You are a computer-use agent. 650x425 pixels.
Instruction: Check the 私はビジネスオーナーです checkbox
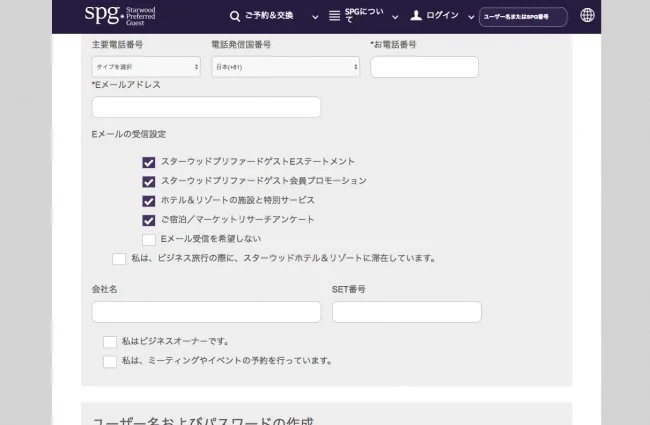[109, 342]
